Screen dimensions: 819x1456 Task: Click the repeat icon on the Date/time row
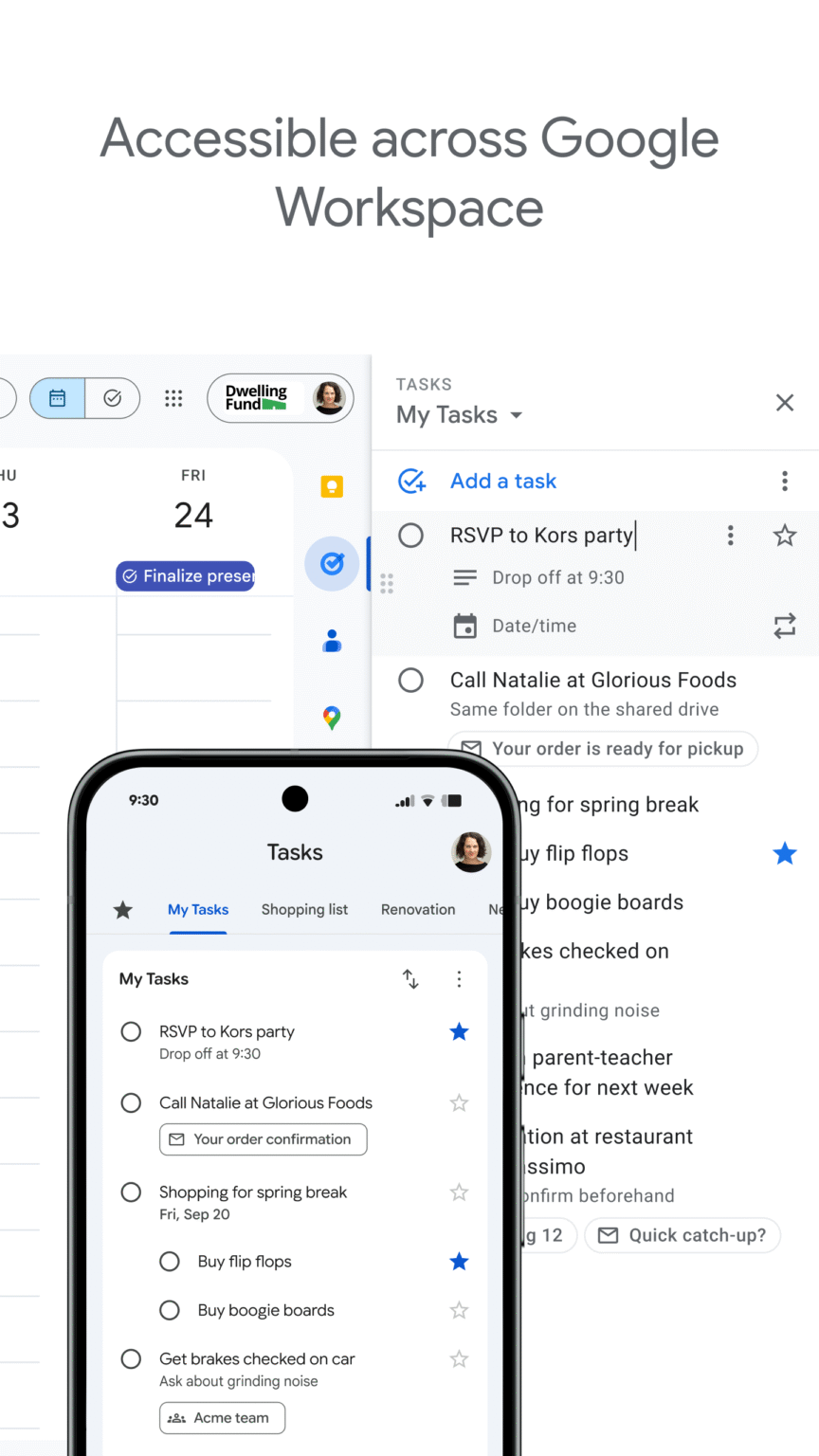coord(784,626)
